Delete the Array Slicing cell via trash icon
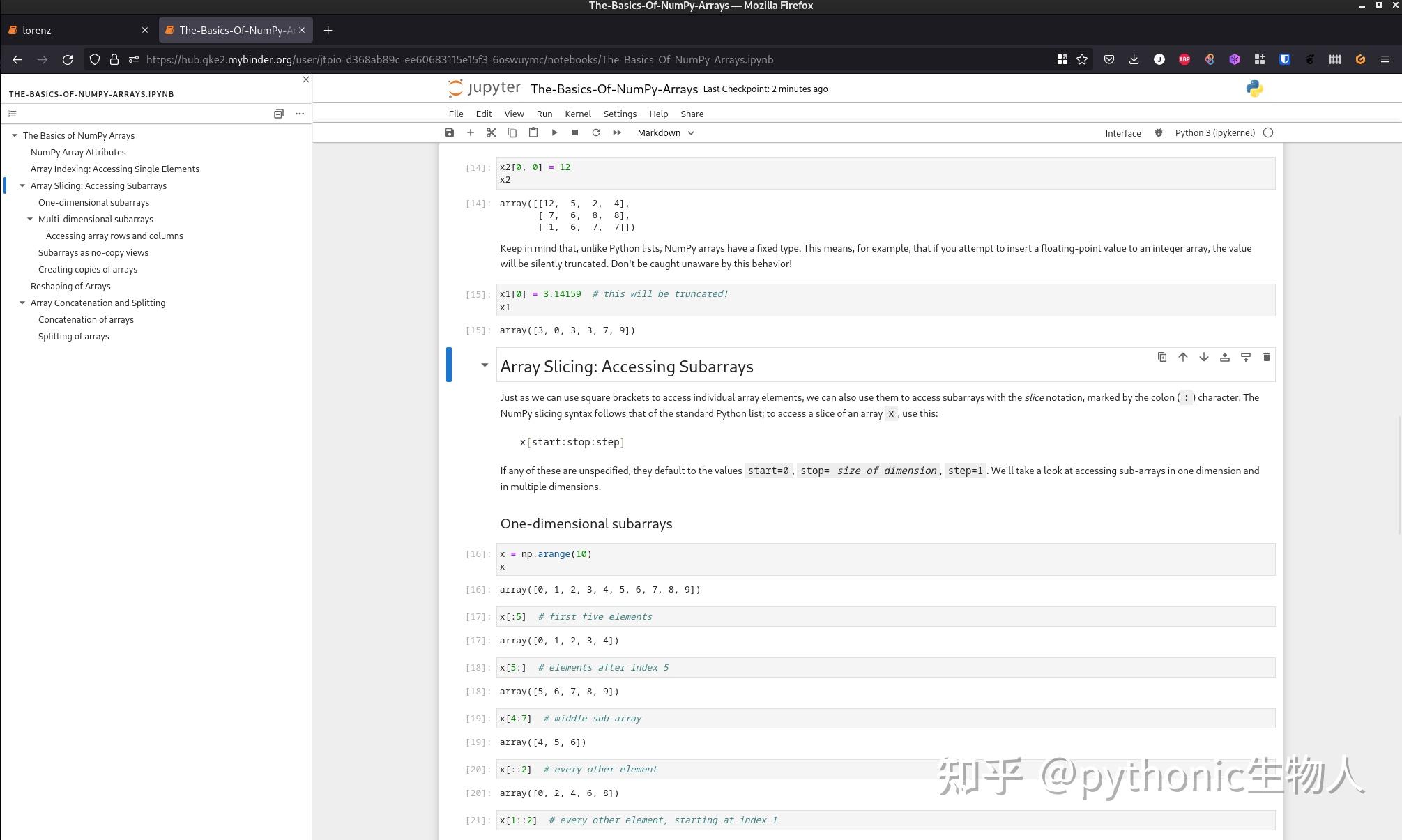The image size is (1402, 840). click(x=1266, y=357)
